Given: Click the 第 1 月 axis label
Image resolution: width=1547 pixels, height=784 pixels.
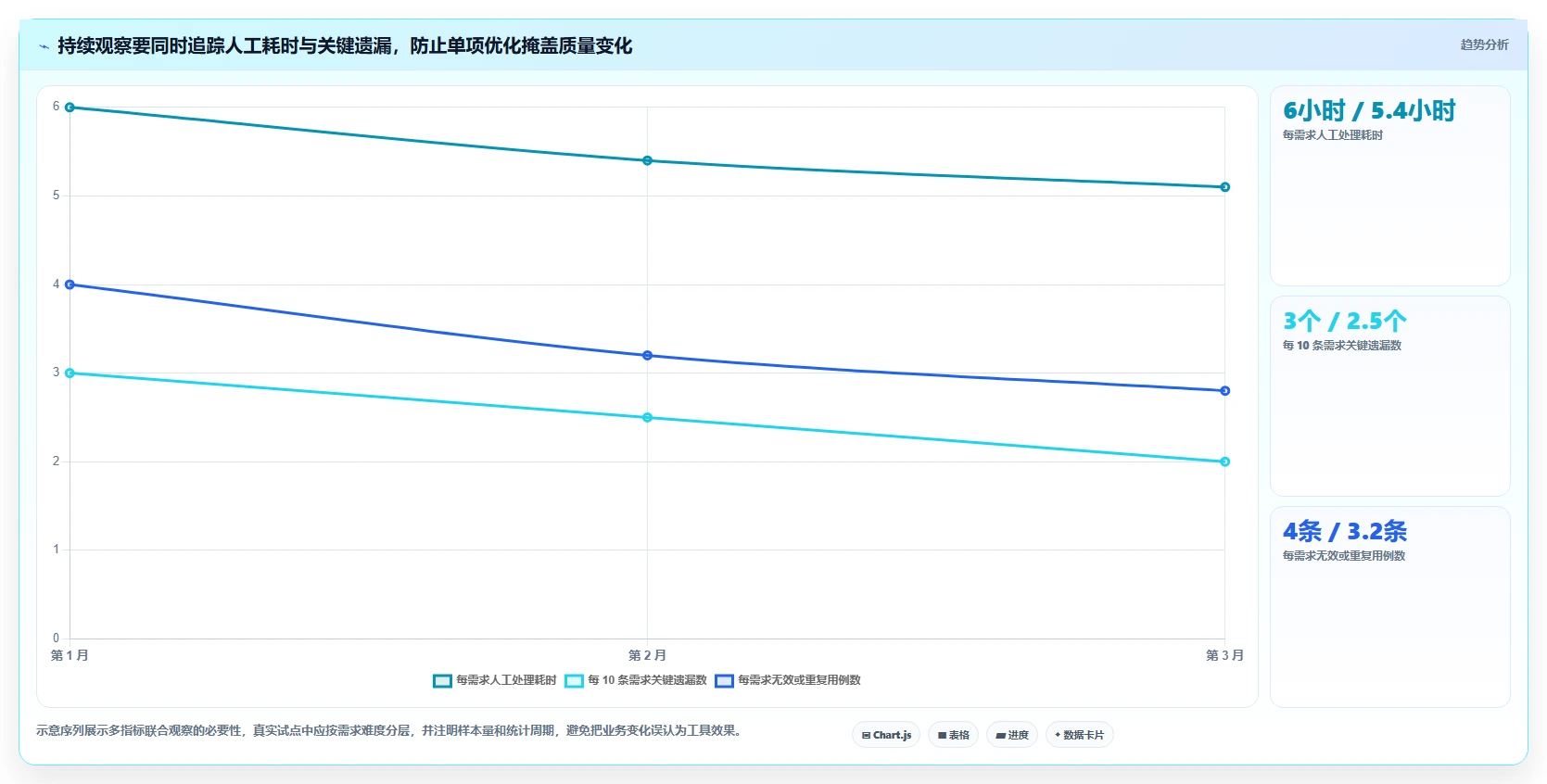Looking at the screenshot, I should pyautogui.click(x=70, y=655).
